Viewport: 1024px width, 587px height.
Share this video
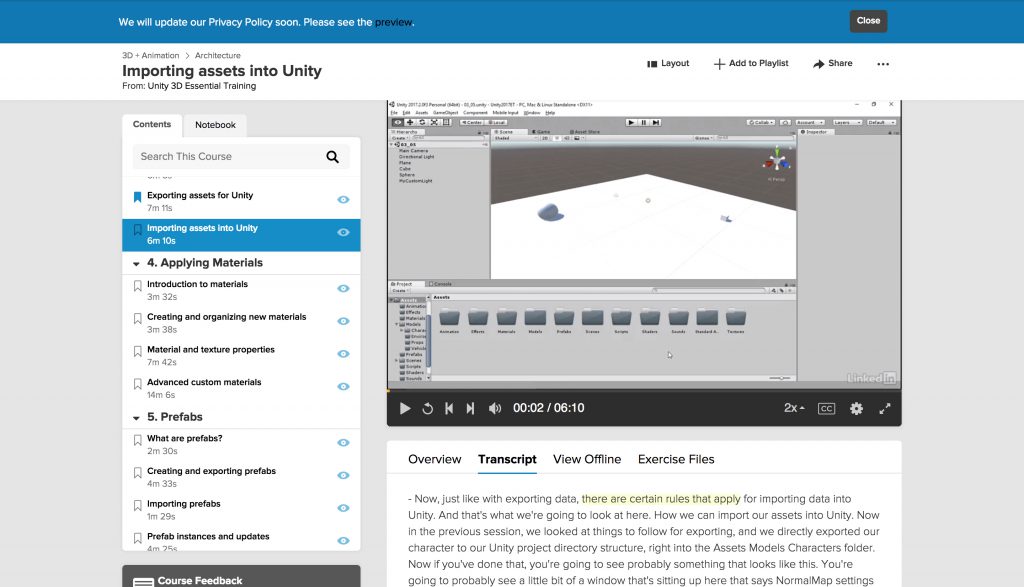pos(833,63)
